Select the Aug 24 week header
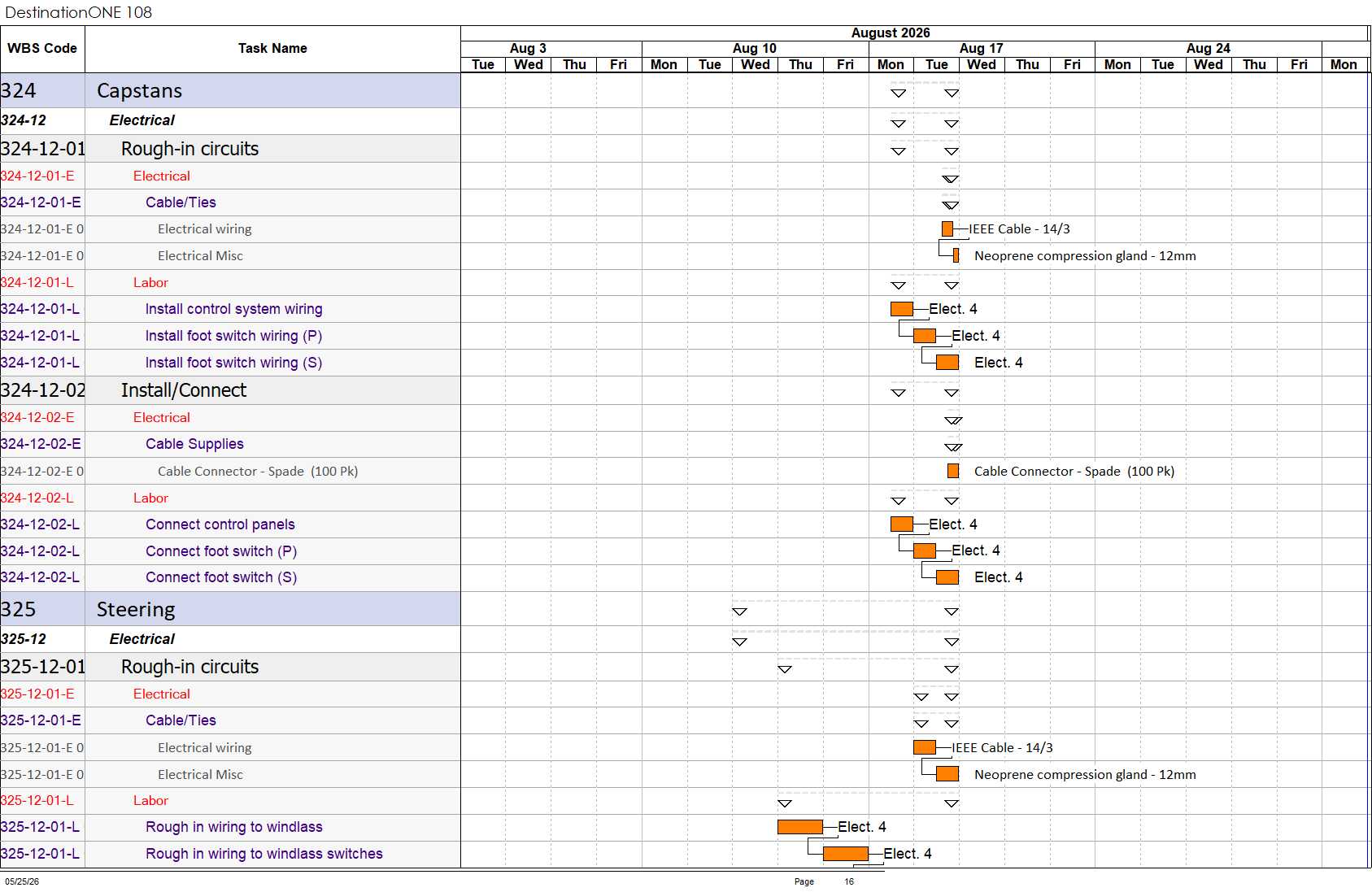1372x892 pixels. tap(1209, 49)
